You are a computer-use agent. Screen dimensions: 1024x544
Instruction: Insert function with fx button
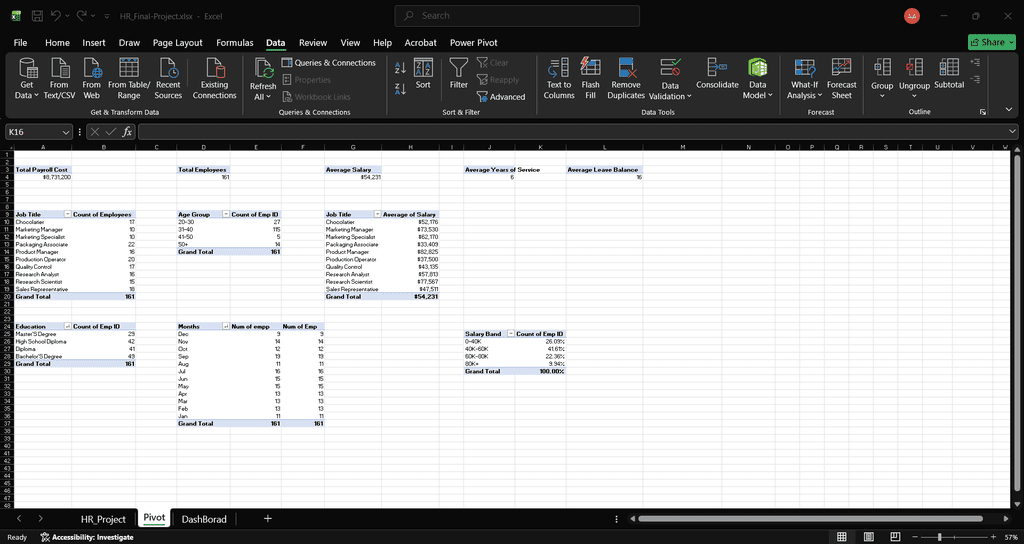click(x=127, y=132)
